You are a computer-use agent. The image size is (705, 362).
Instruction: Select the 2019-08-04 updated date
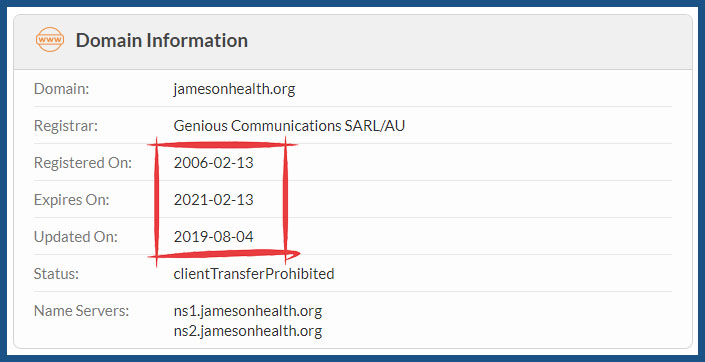click(214, 236)
